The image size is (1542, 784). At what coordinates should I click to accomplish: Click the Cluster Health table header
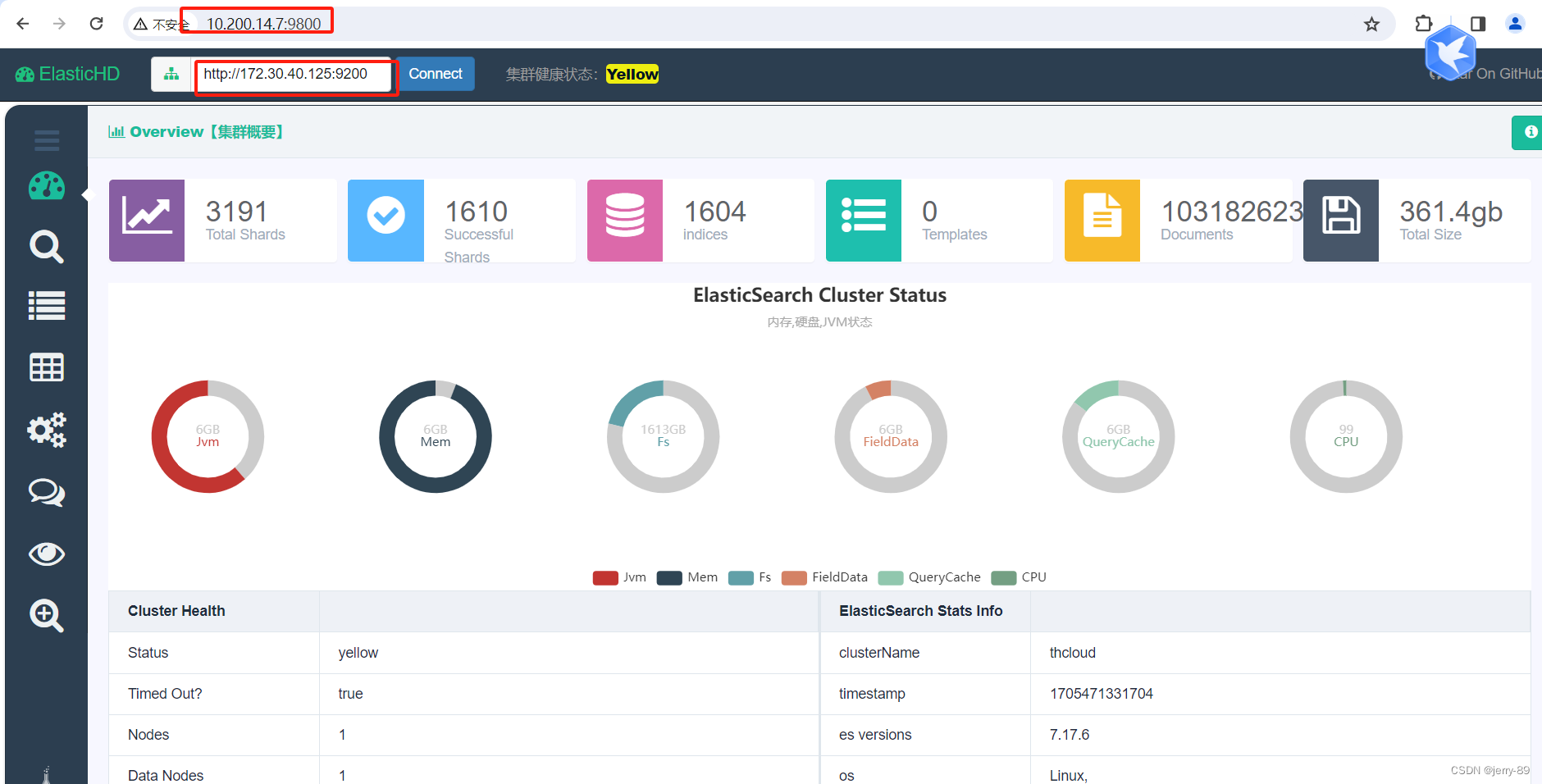(x=176, y=611)
